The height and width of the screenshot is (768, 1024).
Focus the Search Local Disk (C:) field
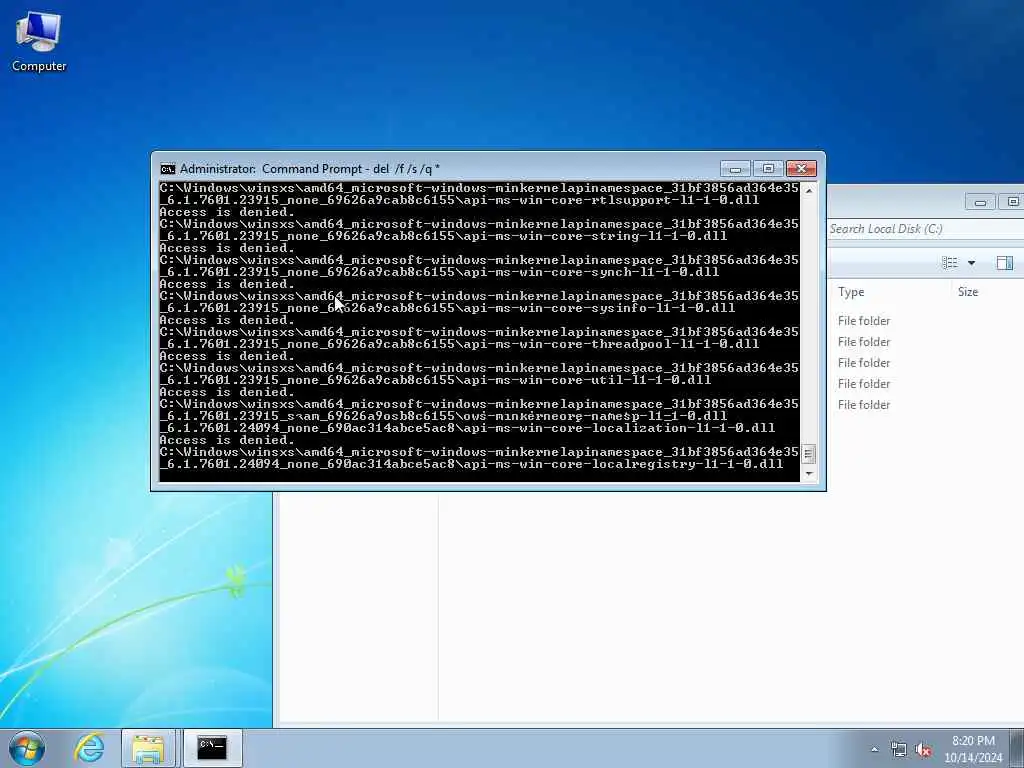925,229
